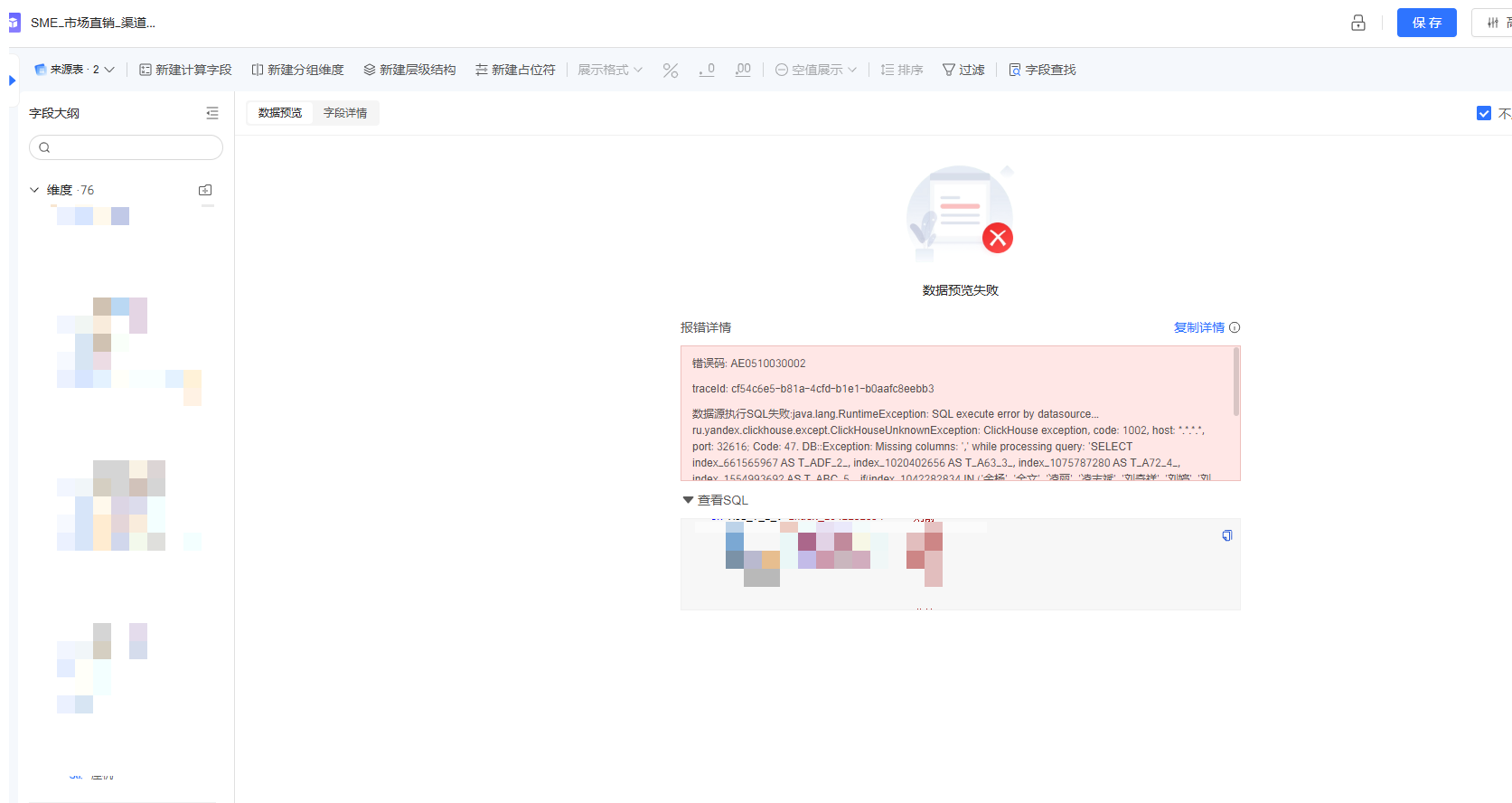Collapse the field outline panel icon

coord(212,113)
